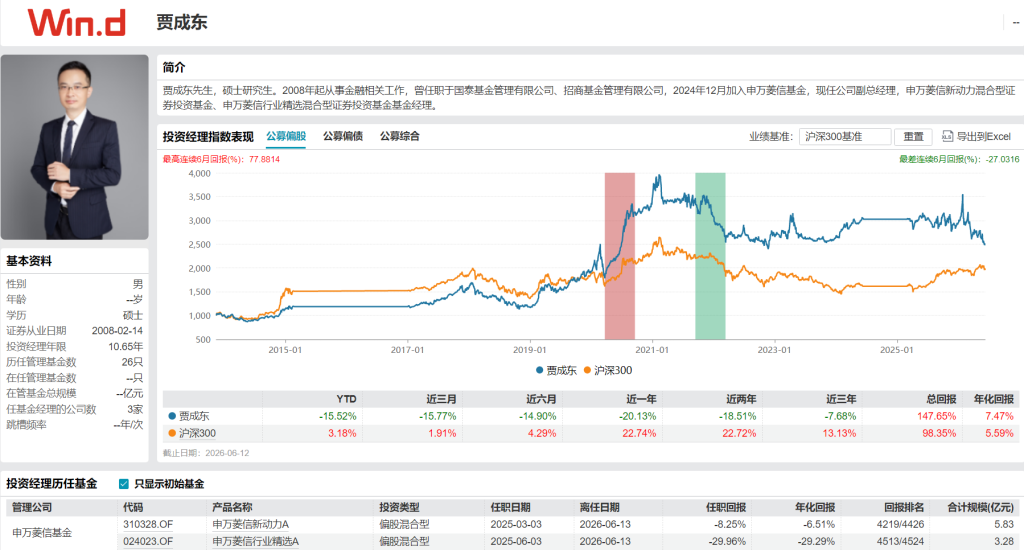Toggle orange 沪深300 chart legend marker
The height and width of the screenshot is (550, 1024).
pos(587,370)
